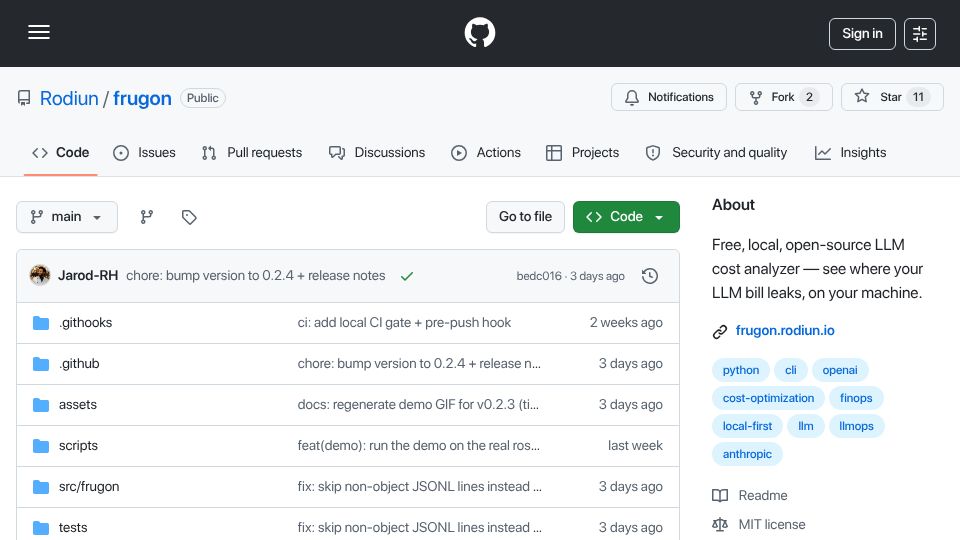Select the anthropic topic tag

pos(747,454)
